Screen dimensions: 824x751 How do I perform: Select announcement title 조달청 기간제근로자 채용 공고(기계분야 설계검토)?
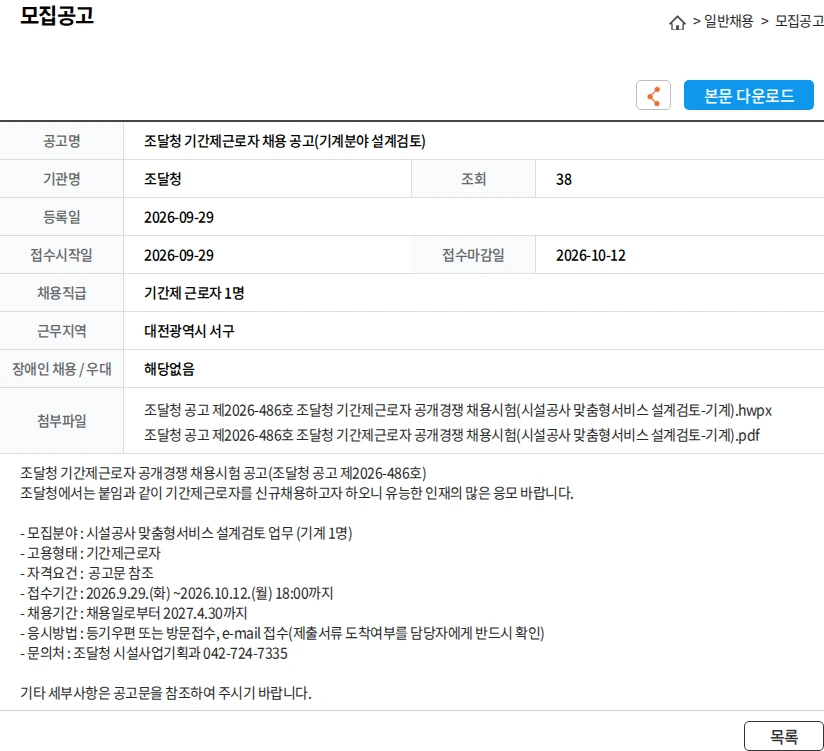285,141
